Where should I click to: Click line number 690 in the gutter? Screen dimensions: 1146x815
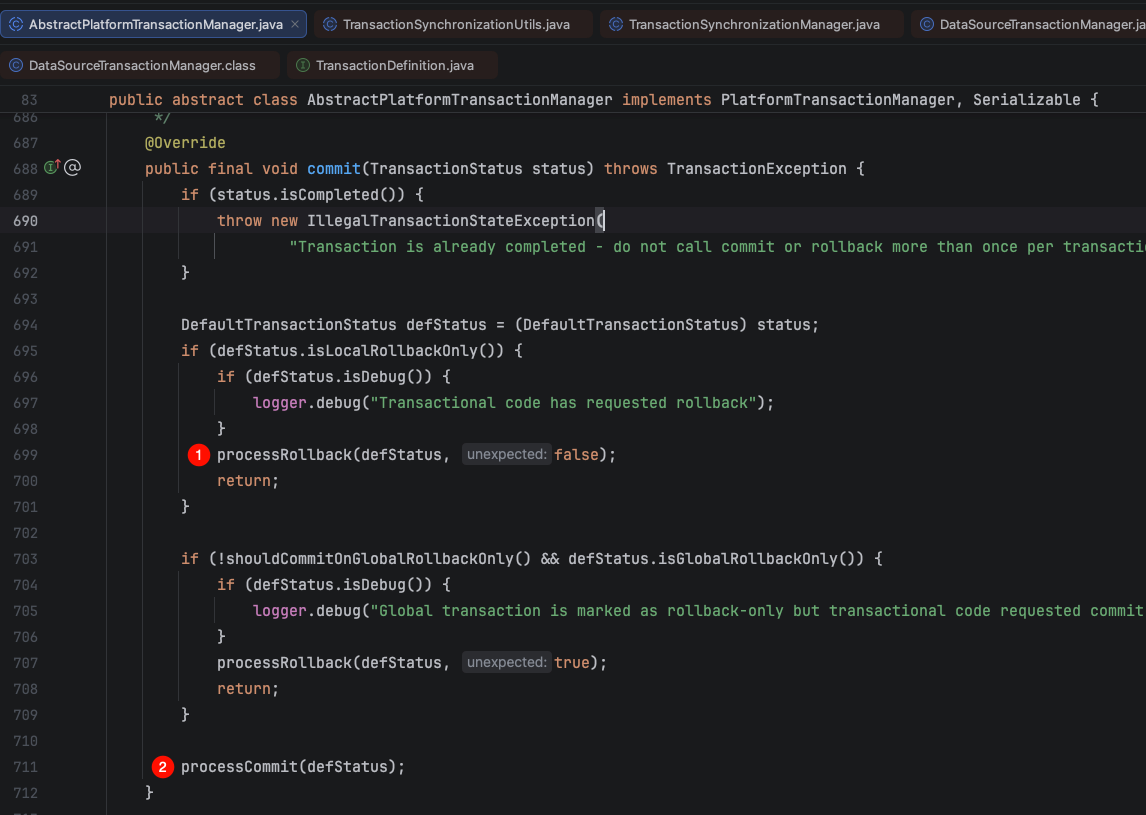(x=25, y=221)
